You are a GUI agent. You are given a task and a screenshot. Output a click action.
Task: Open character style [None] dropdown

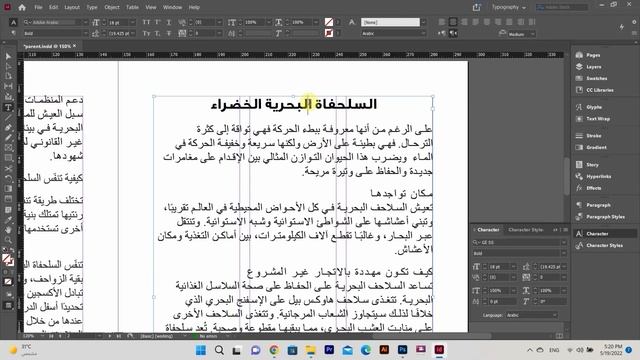423,22
